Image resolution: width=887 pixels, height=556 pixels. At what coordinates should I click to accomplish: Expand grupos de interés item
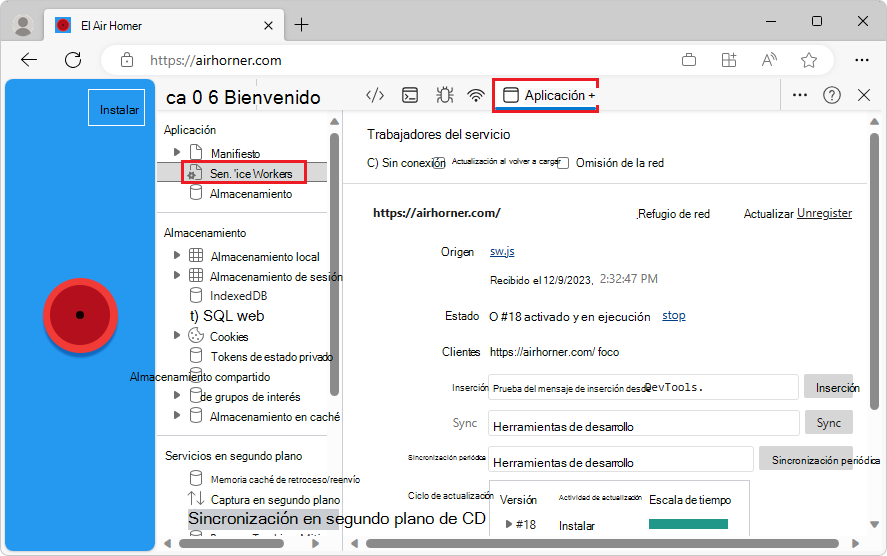pyautogui.click(x=177, y=395)
